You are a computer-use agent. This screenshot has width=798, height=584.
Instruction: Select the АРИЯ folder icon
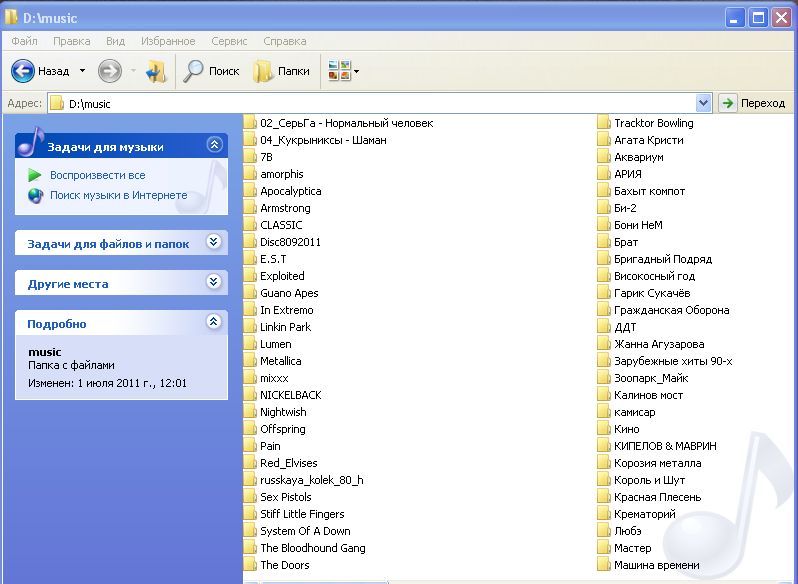pyautogui.click(x=604, y=174)
